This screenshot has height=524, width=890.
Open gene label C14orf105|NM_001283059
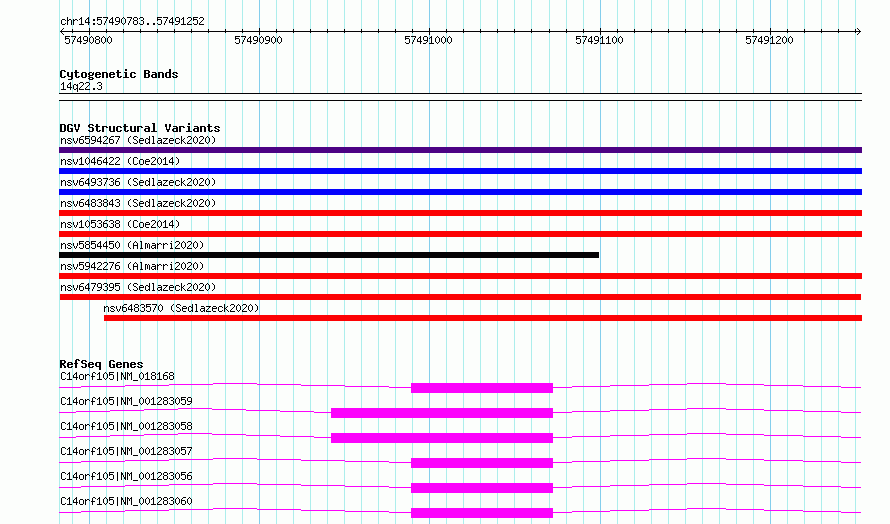pyautogui.click(x=126, y=401)
